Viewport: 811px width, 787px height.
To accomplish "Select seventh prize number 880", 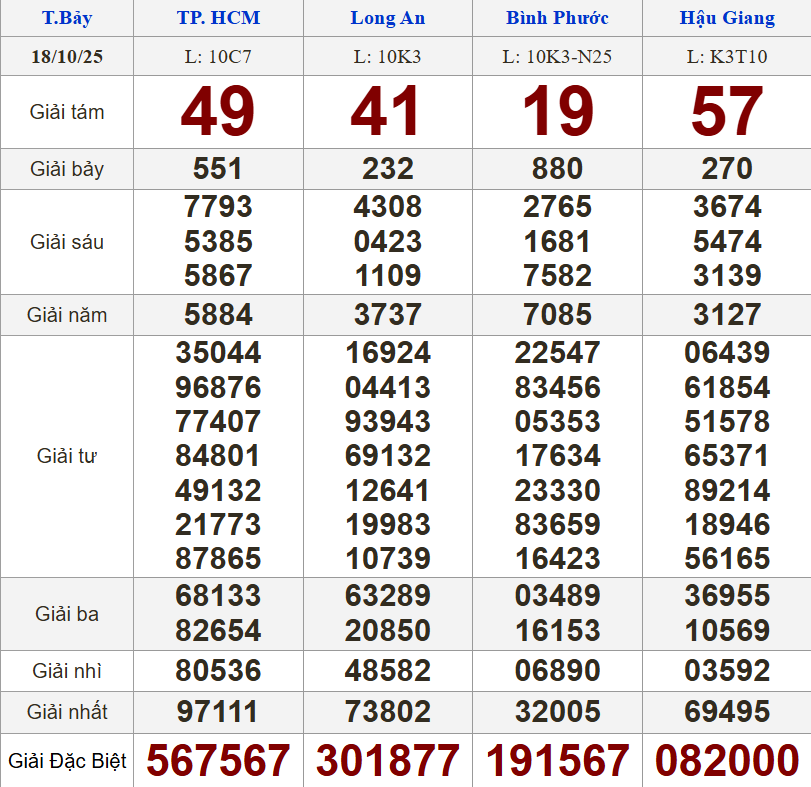I will pos(557,169).
